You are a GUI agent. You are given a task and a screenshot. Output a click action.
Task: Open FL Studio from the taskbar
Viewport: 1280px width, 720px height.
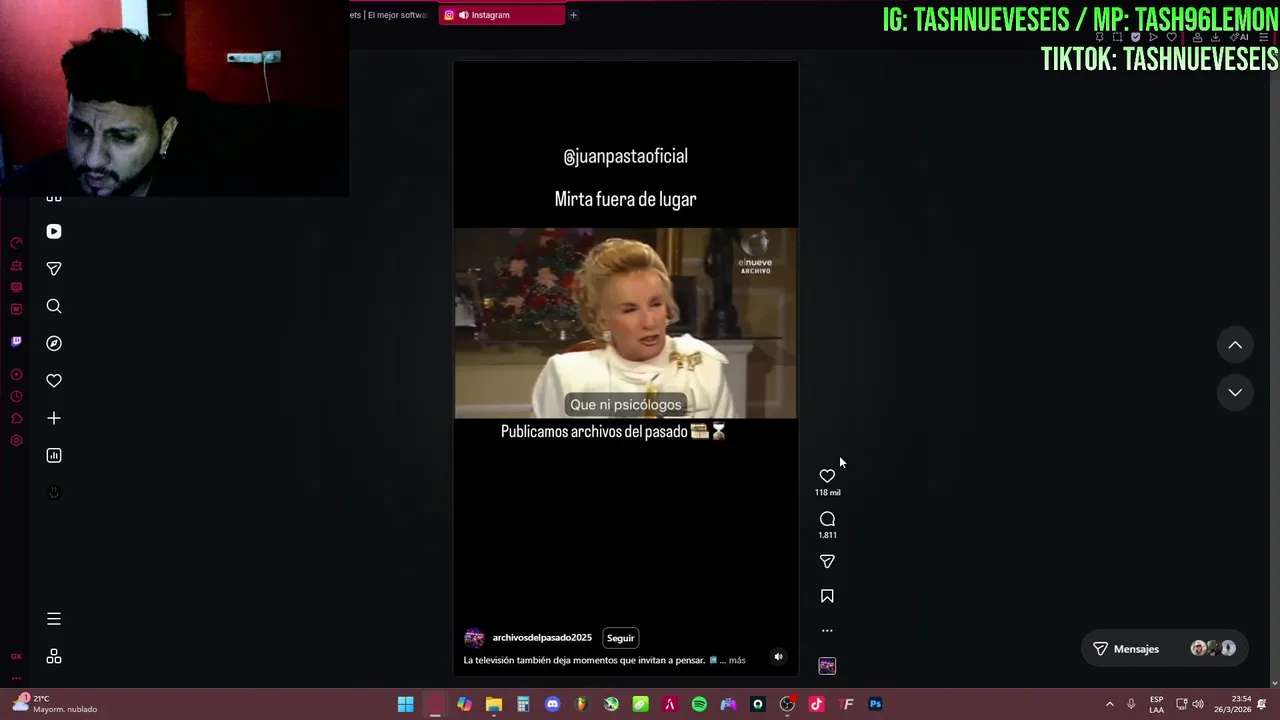click(x=581, y=704)
